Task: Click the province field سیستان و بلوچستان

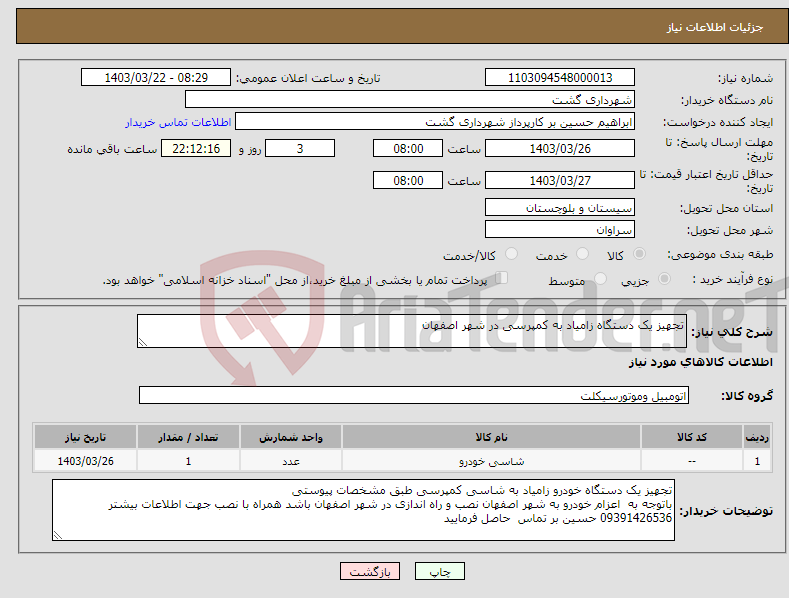Action: coord(560,207)
